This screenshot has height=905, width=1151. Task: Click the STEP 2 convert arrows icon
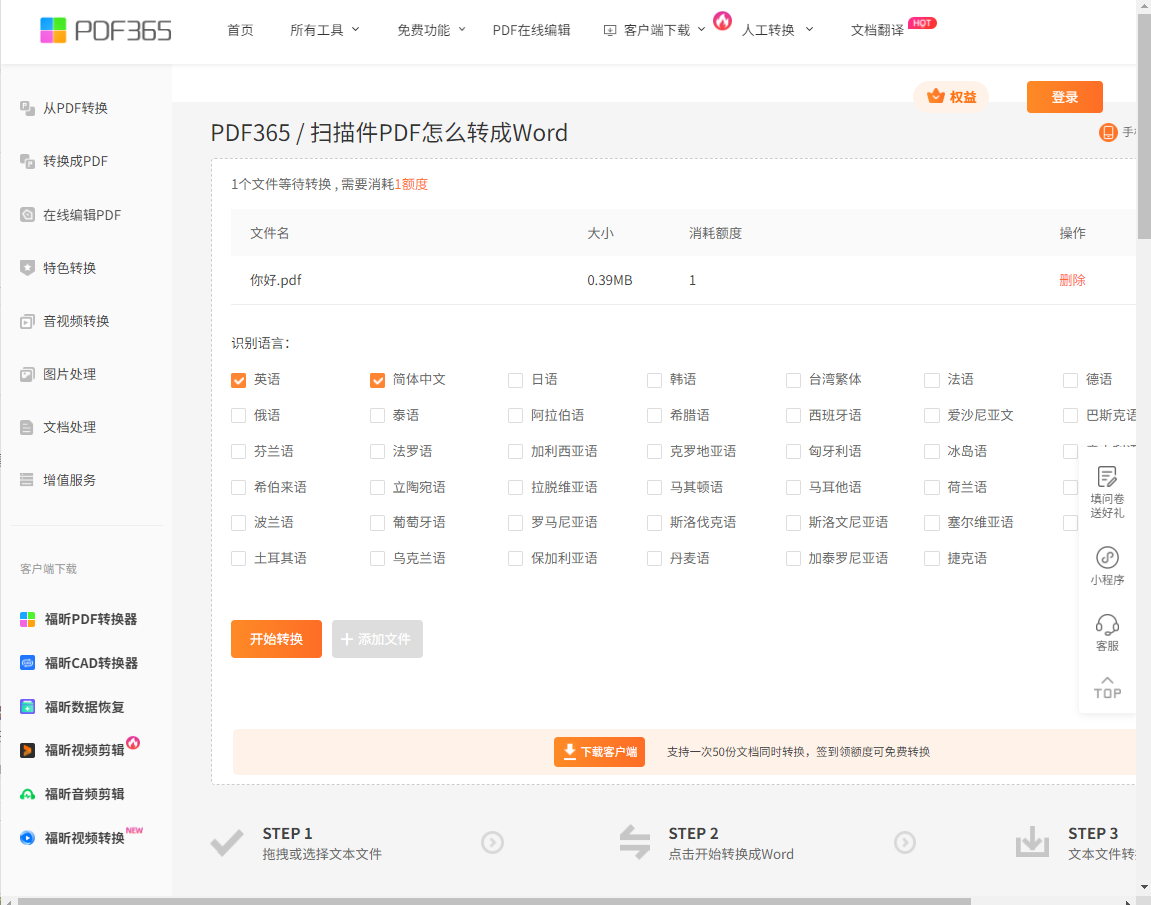click(634, 842)
